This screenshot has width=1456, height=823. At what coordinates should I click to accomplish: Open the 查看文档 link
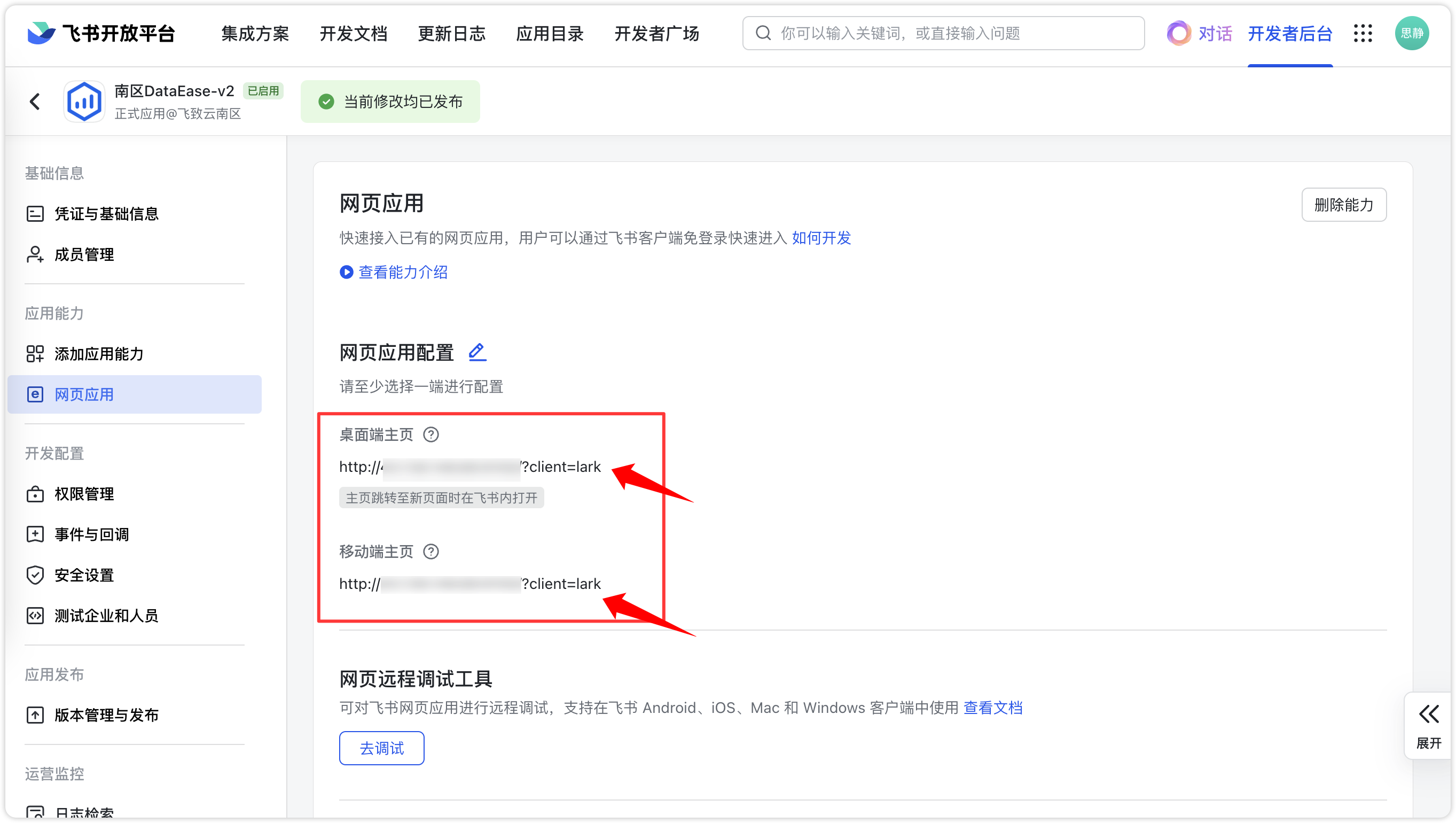coord(993,708)
